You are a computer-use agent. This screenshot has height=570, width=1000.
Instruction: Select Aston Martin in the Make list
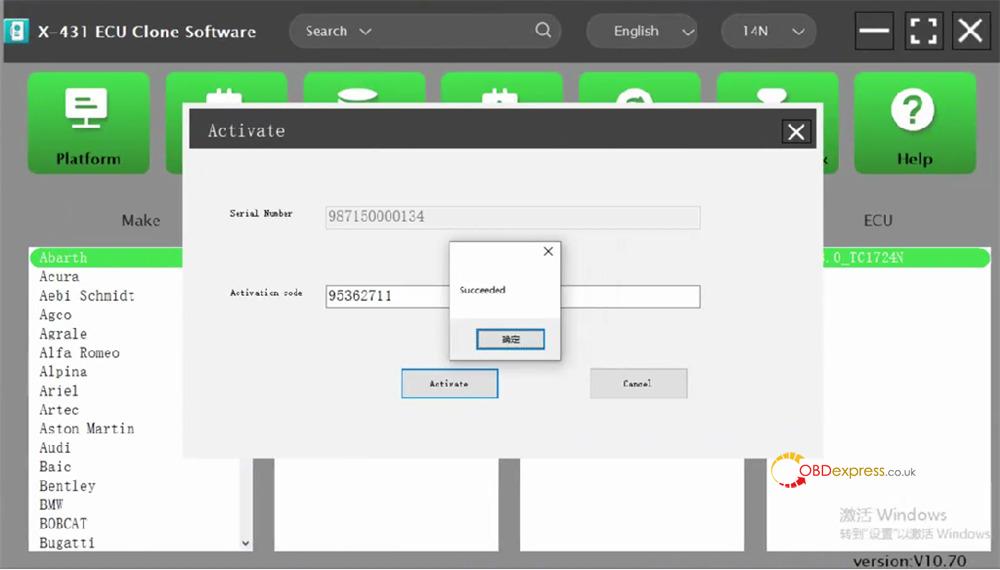pos(87,428)
